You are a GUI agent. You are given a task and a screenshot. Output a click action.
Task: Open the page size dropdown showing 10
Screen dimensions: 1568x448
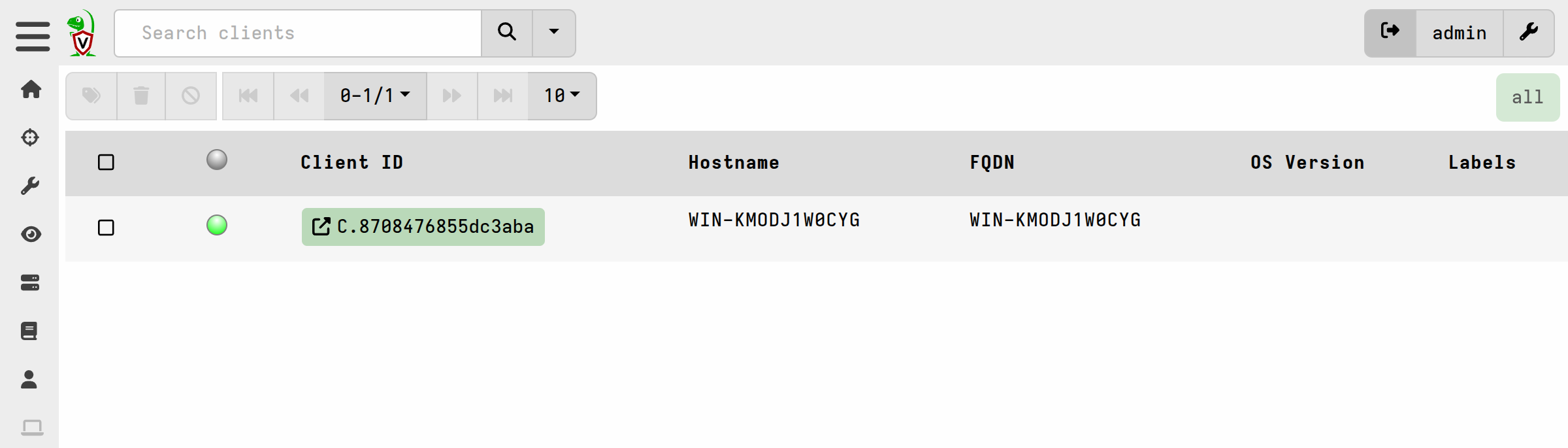[x=561, y=95]
